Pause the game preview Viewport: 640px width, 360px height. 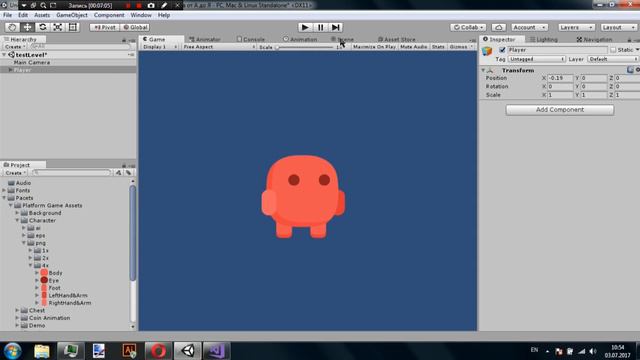(x=320, y=27)
